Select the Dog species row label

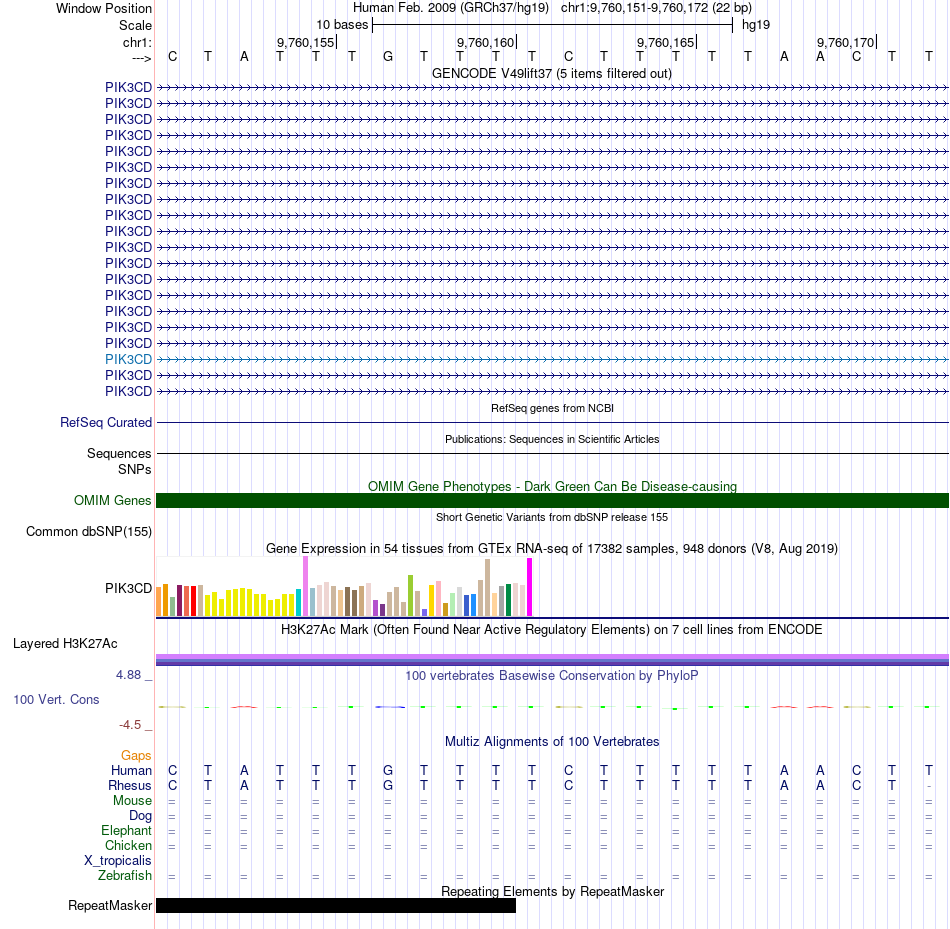(141, 816)
